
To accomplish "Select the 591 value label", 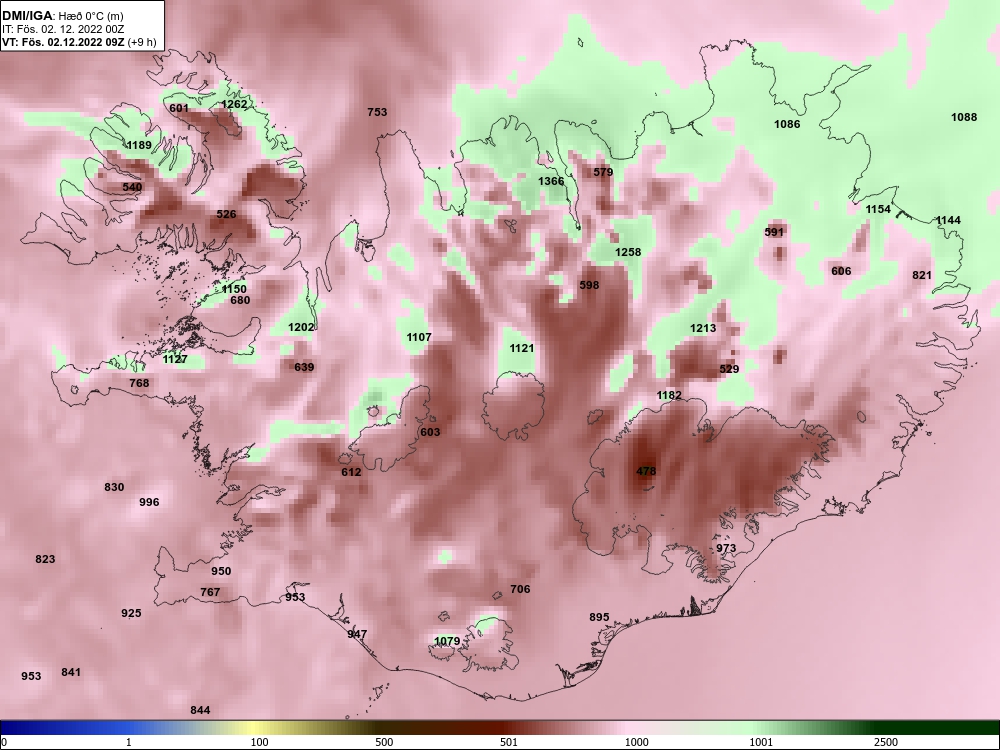I will [774, 232].
